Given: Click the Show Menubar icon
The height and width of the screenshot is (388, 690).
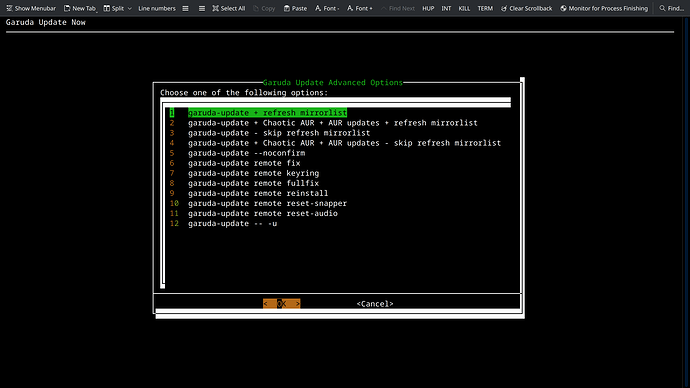Looking at the screenshot, I should coord(9,8).
